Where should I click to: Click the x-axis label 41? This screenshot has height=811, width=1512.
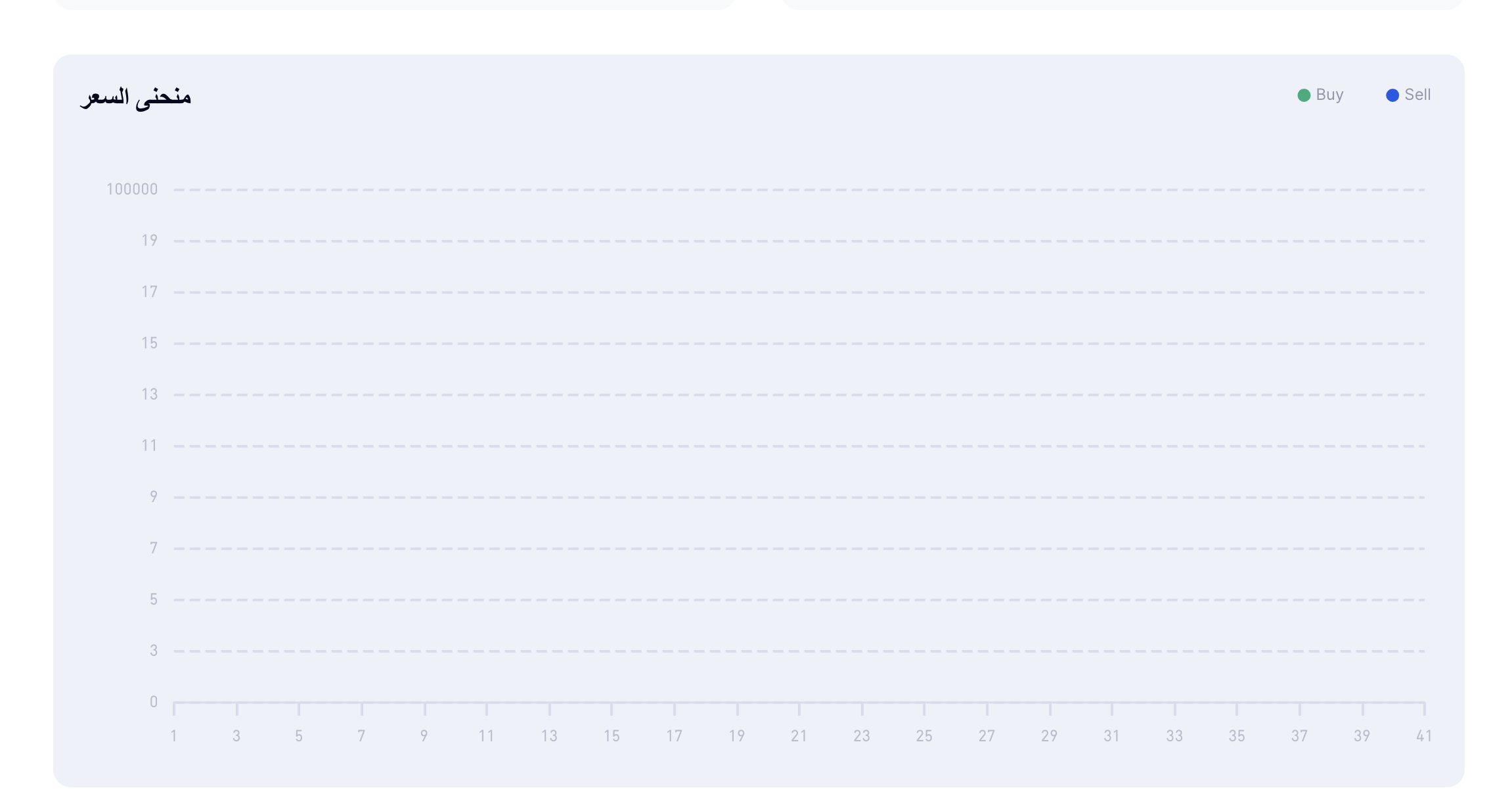(x=1424, y=736)
